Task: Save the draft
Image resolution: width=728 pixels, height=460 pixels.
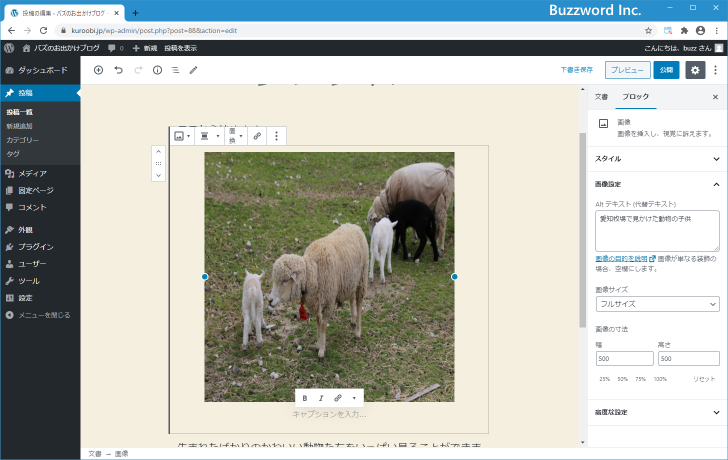Action: click(x=577, y=70)
